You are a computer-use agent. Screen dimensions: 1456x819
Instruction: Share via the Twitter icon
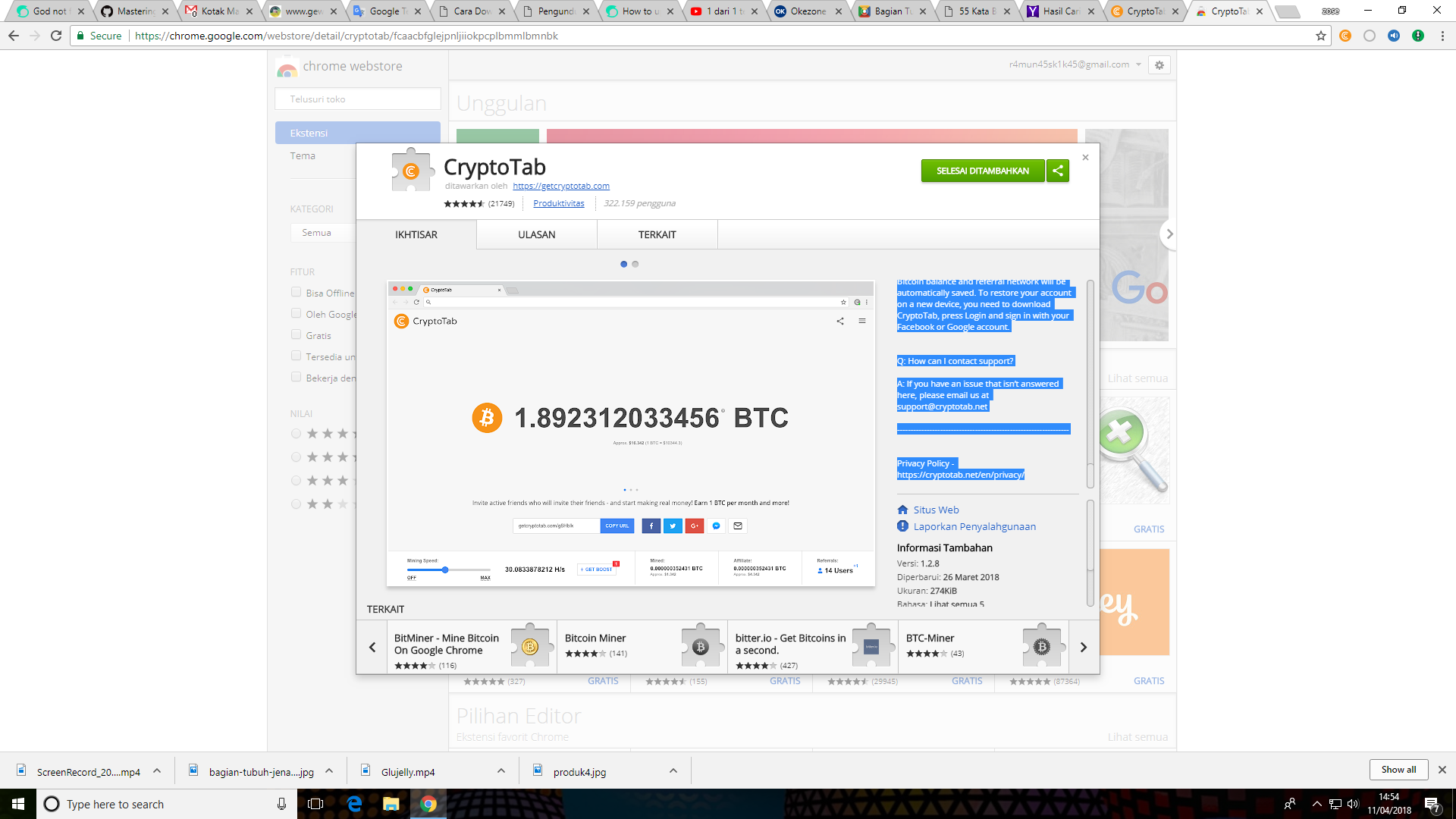673,526
